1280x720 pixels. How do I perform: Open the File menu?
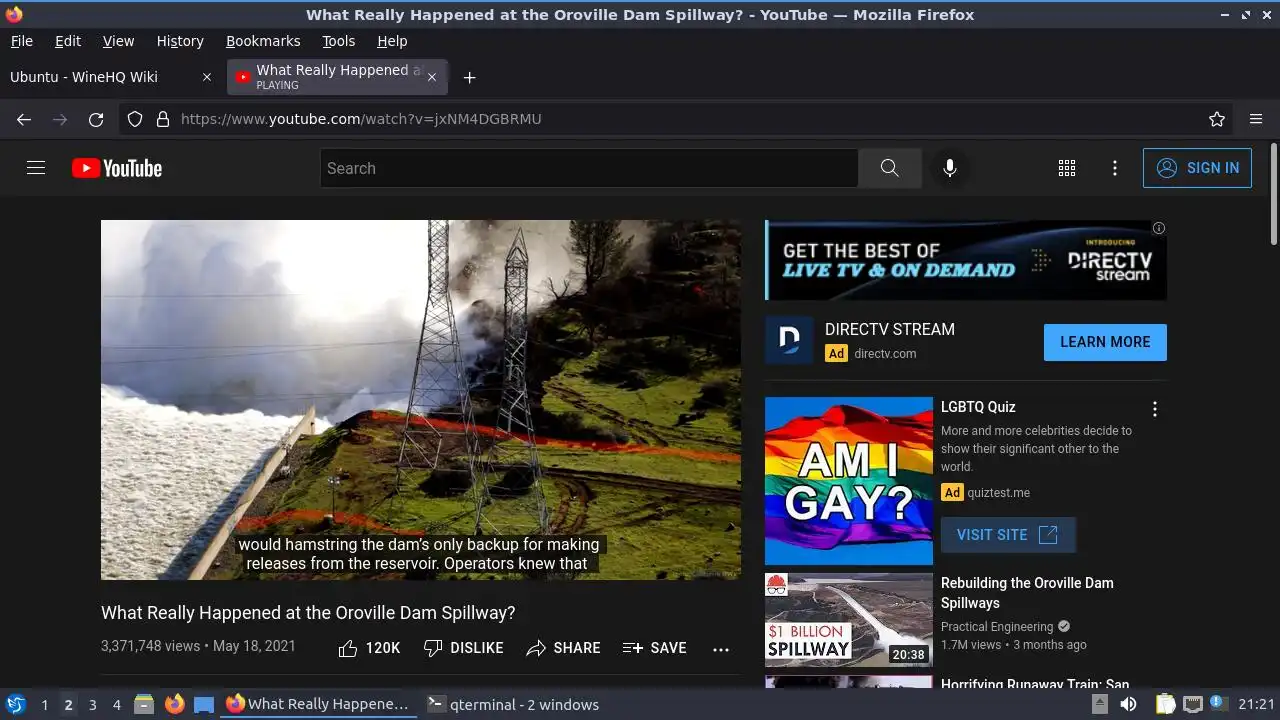(22, 41)
